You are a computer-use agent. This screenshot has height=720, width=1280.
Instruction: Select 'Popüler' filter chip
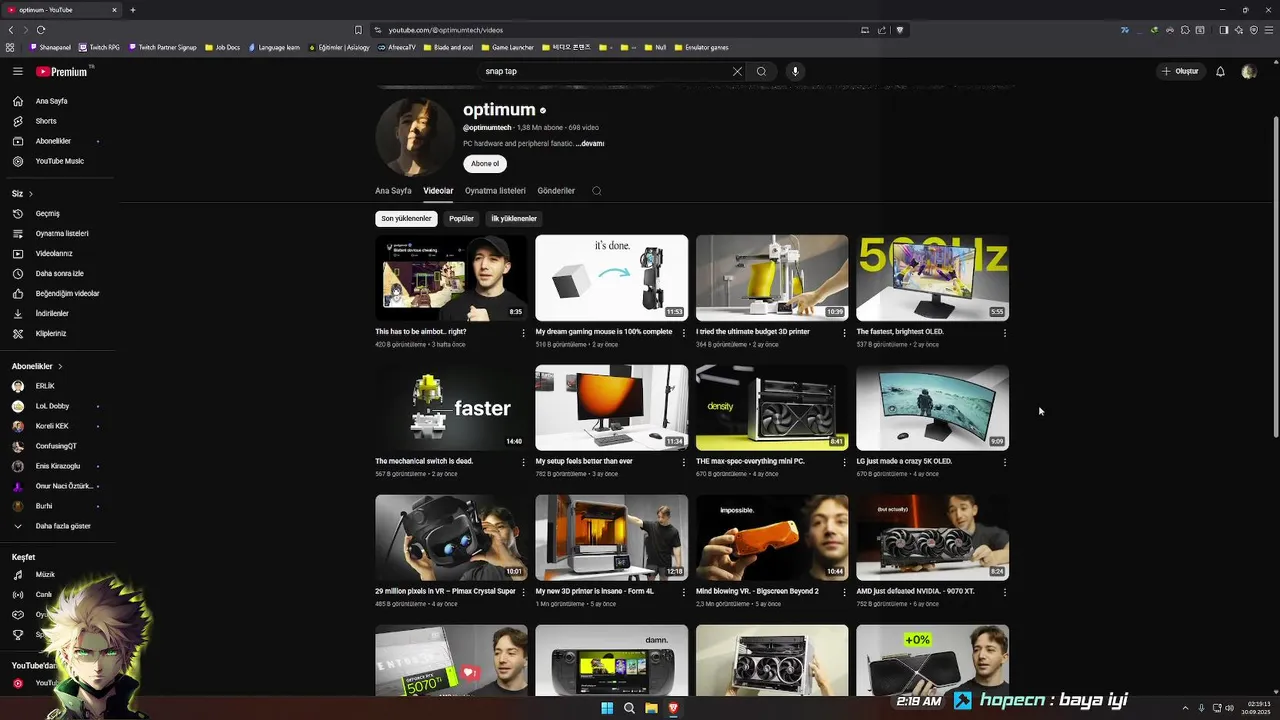(x=461, y=219)
